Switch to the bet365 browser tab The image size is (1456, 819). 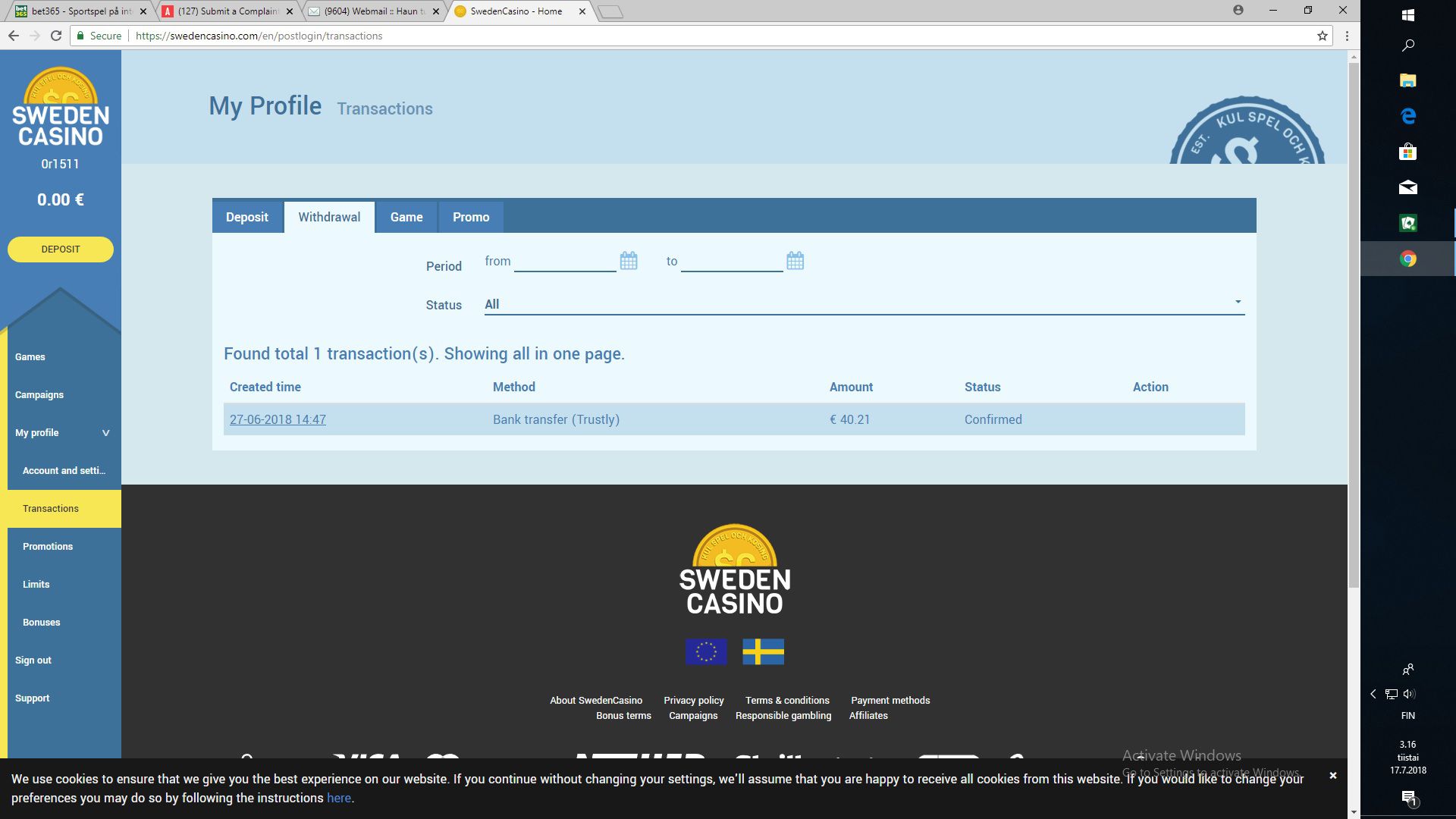(80, 11)
